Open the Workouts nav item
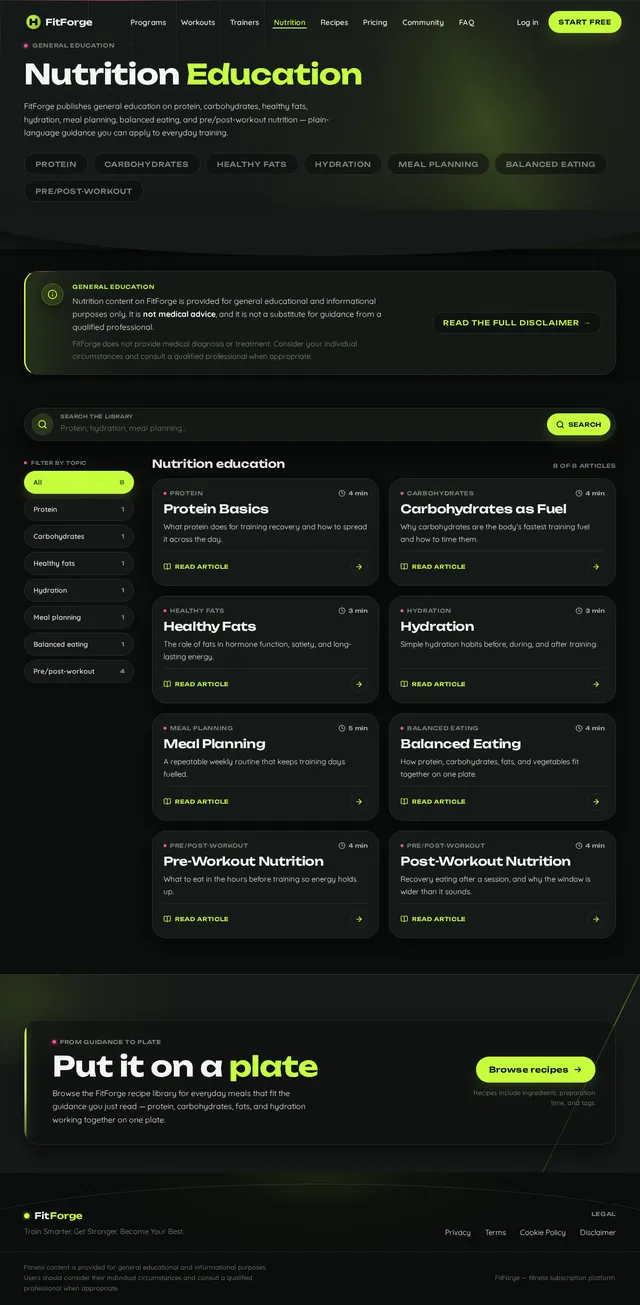 (198, 22)
